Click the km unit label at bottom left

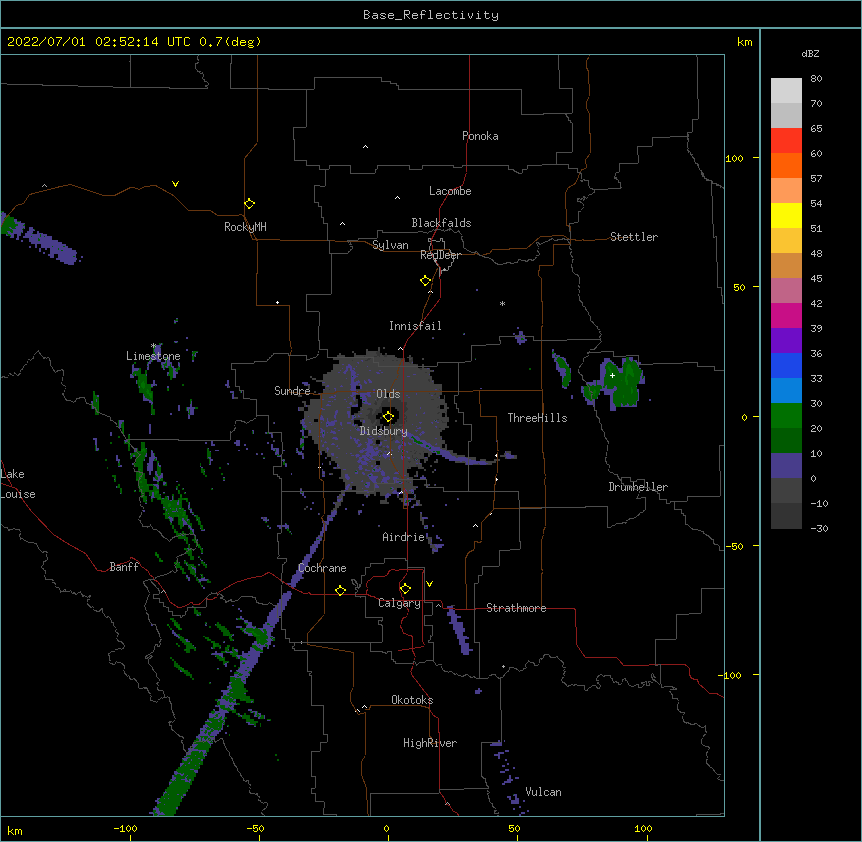pyautogui.click(x=15, y=830)
